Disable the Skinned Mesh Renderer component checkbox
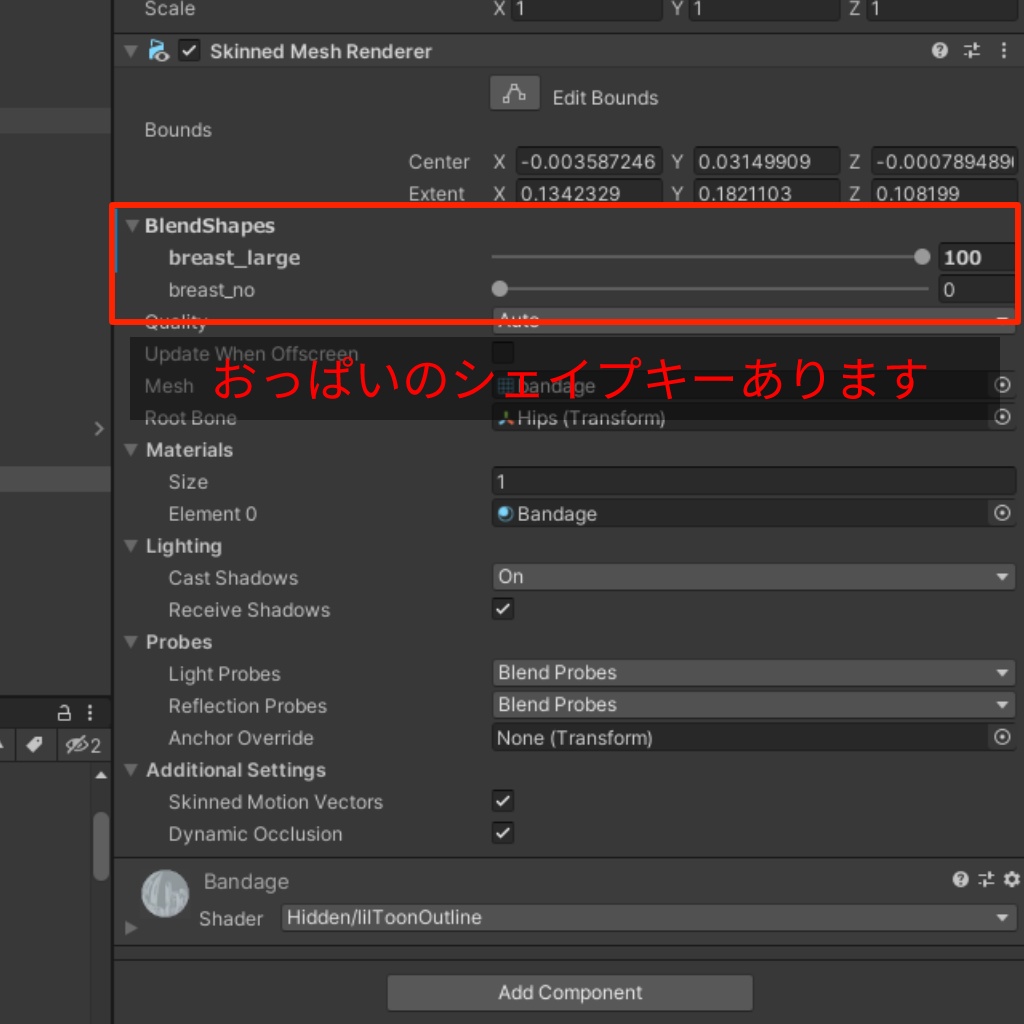Screen dimensions: 1024x1024 [x=189, y=51]
